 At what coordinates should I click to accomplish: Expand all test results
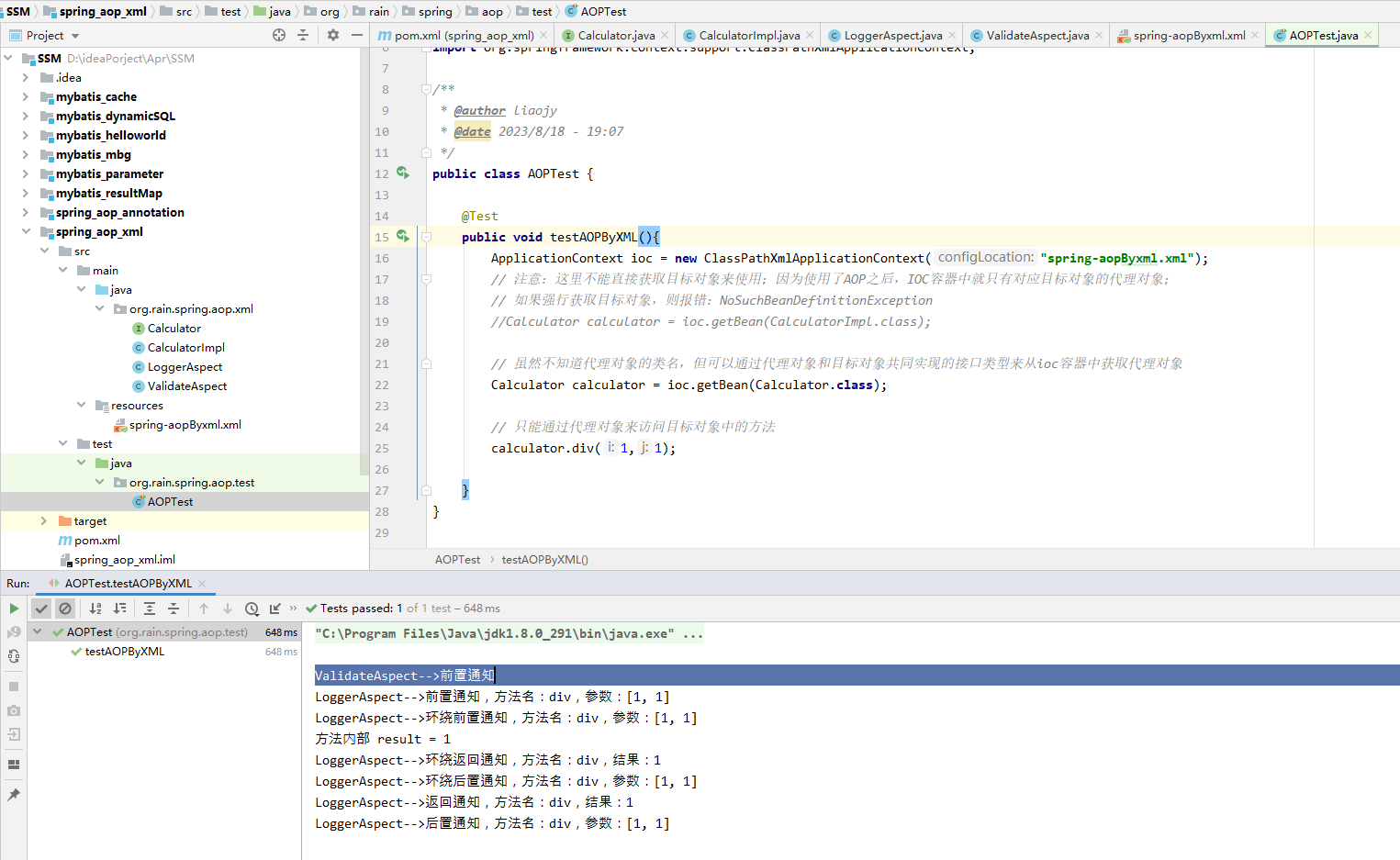[x=150, y=609]
